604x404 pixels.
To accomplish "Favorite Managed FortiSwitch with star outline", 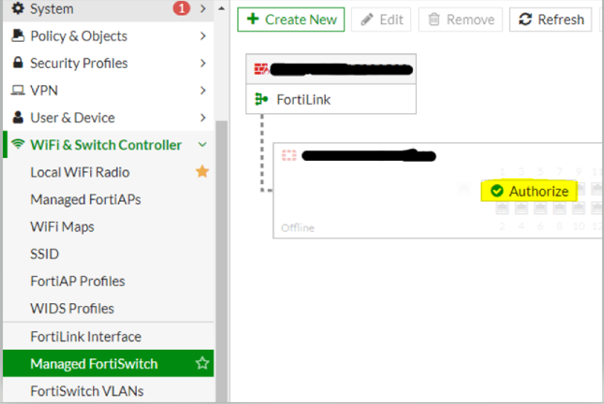I will pos(202,363).
